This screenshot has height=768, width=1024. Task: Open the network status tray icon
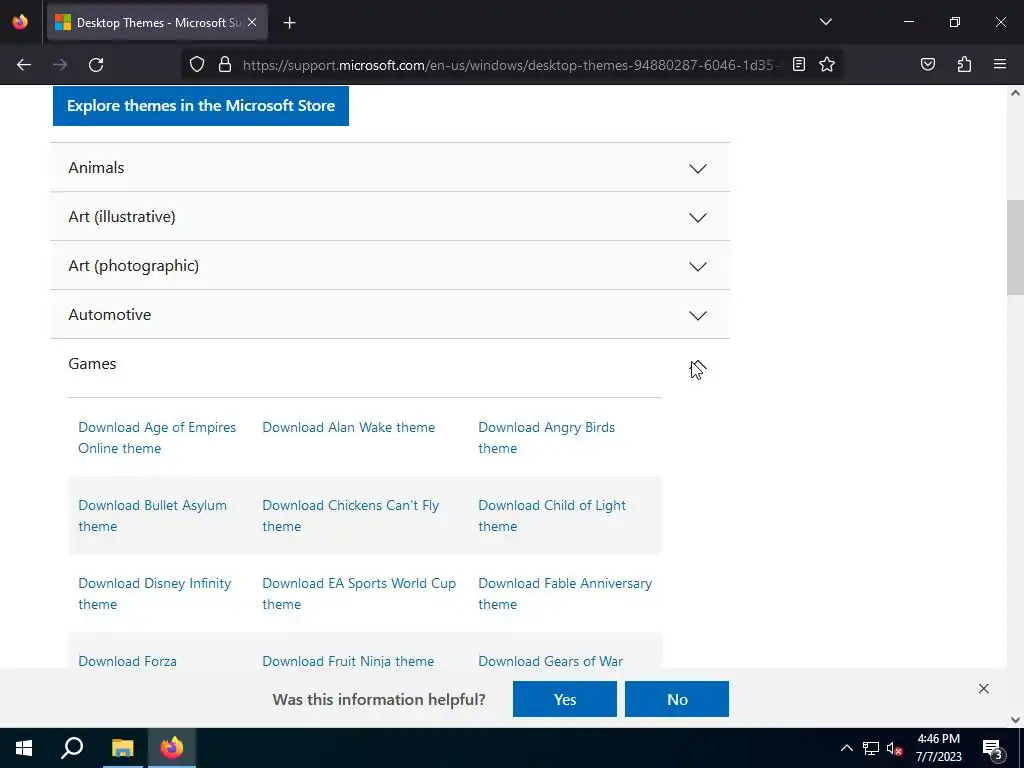[871, 748]
